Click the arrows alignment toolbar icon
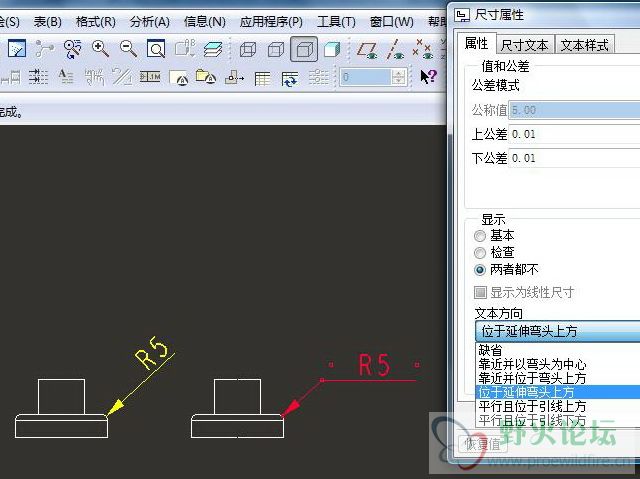Image resolution: width=640 pixels, height=479 pixels. [x=38, y=77]
